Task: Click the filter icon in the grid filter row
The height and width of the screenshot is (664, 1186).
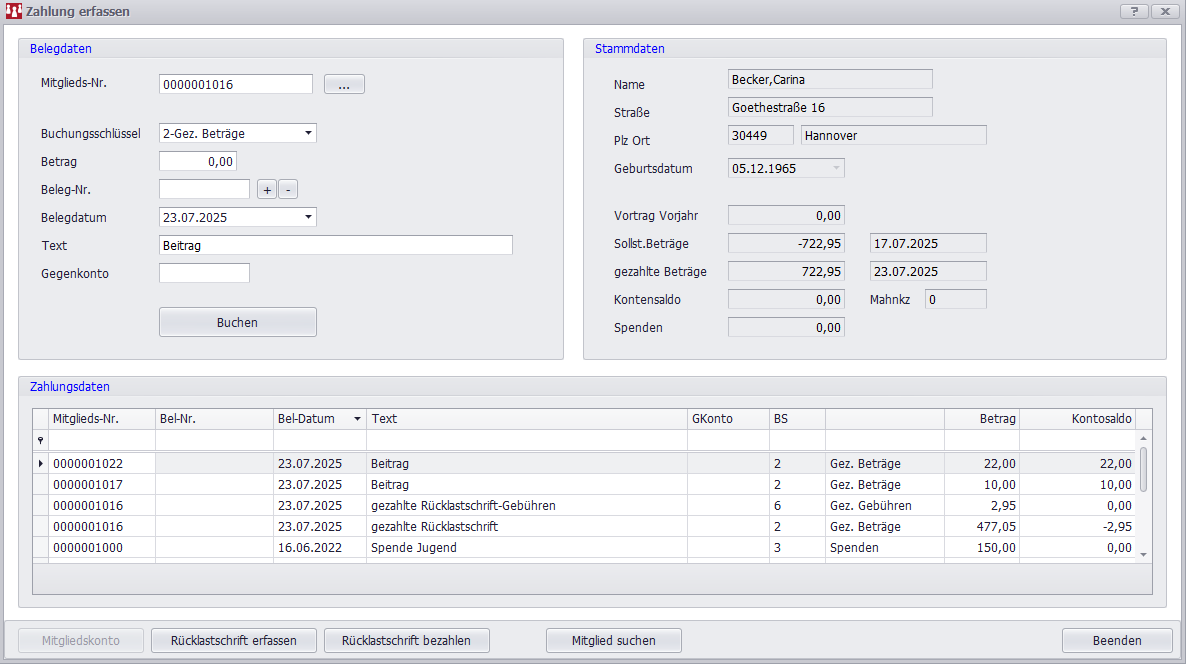Action: click(x=41, y=440)
